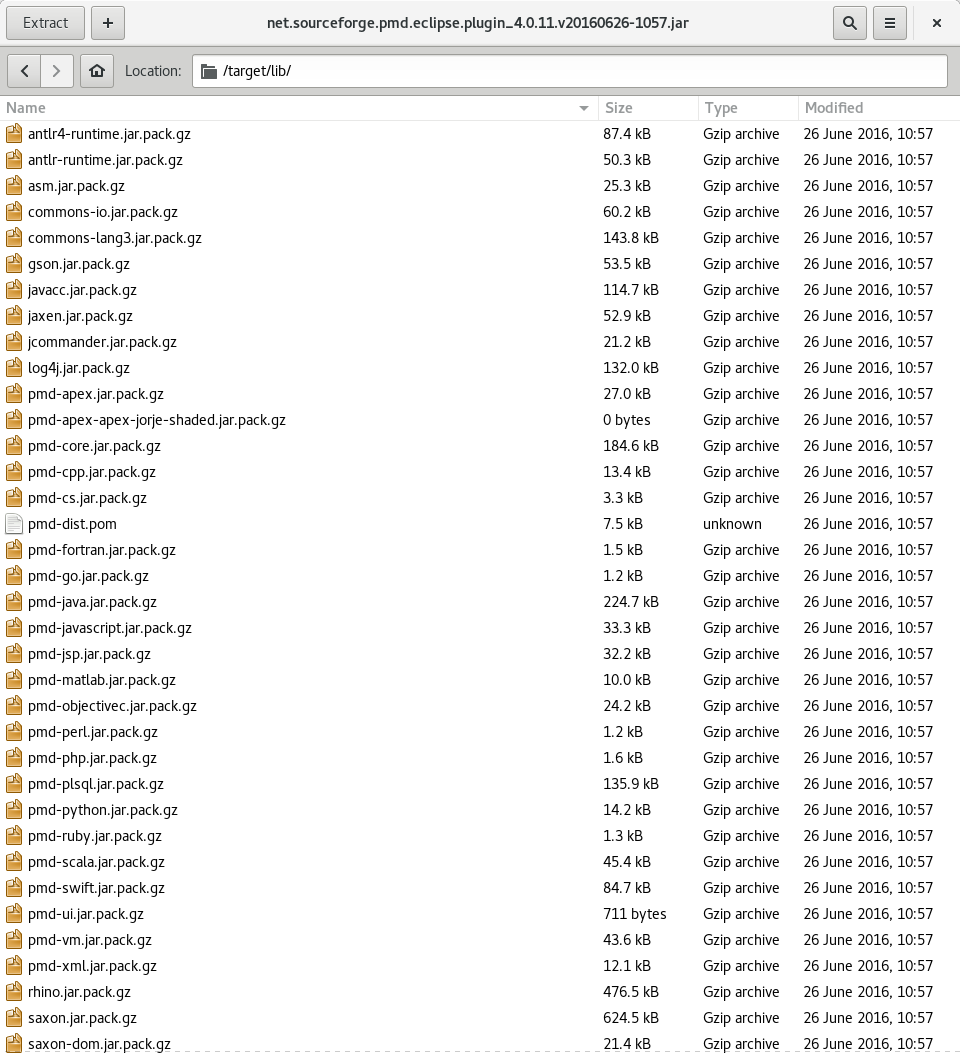The height and width of the screenshot is (1053, 960).
Task: Open the hamburger menu
Action: click(890, 23)
